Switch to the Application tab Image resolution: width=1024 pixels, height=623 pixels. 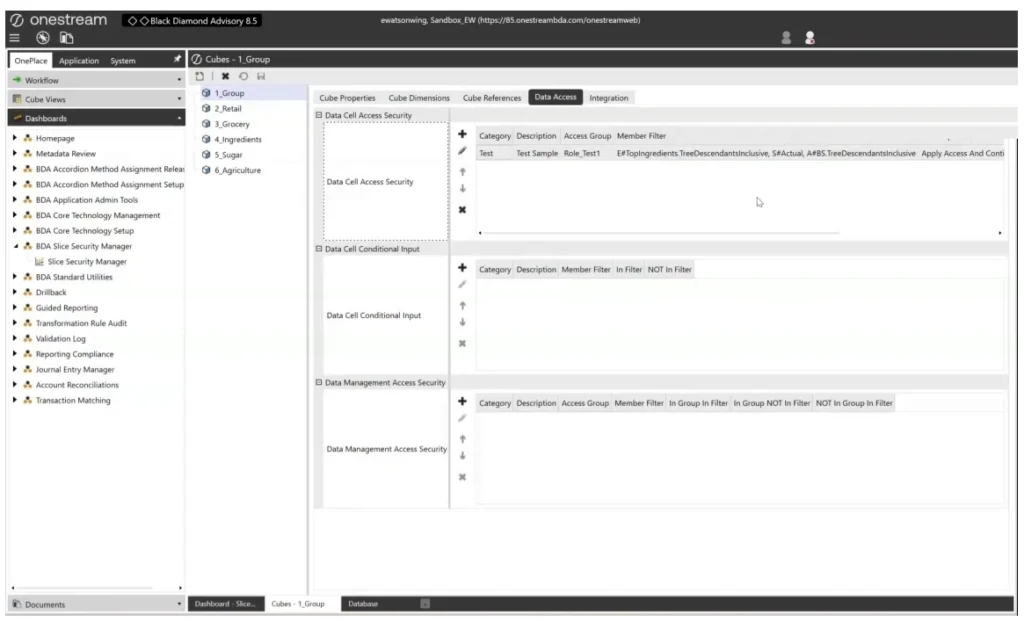coord(79,61)
